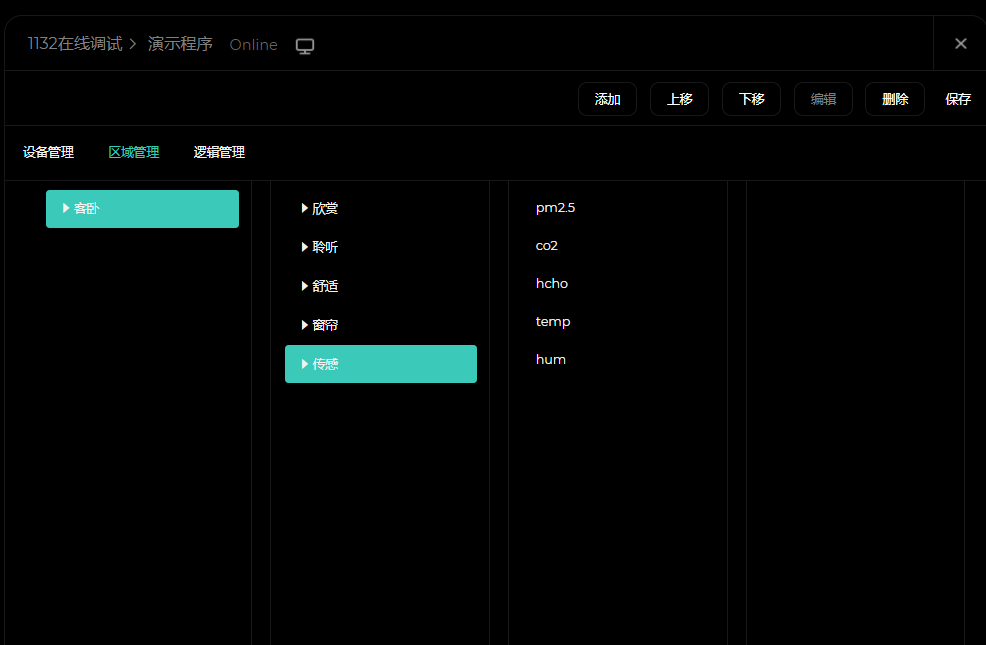The image size is (986, 645).
Task: Expand the 欣赏 item arrow
Action: (x=304, y=208)
